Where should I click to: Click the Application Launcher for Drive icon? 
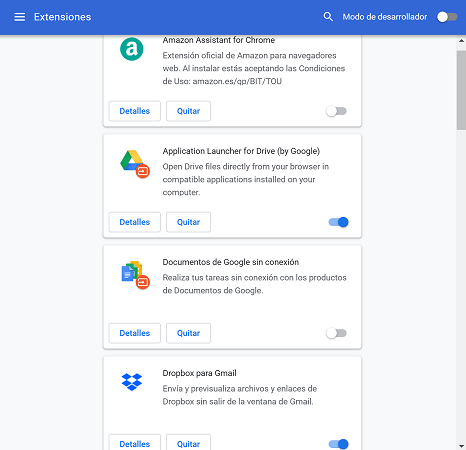tap(135, 164)
